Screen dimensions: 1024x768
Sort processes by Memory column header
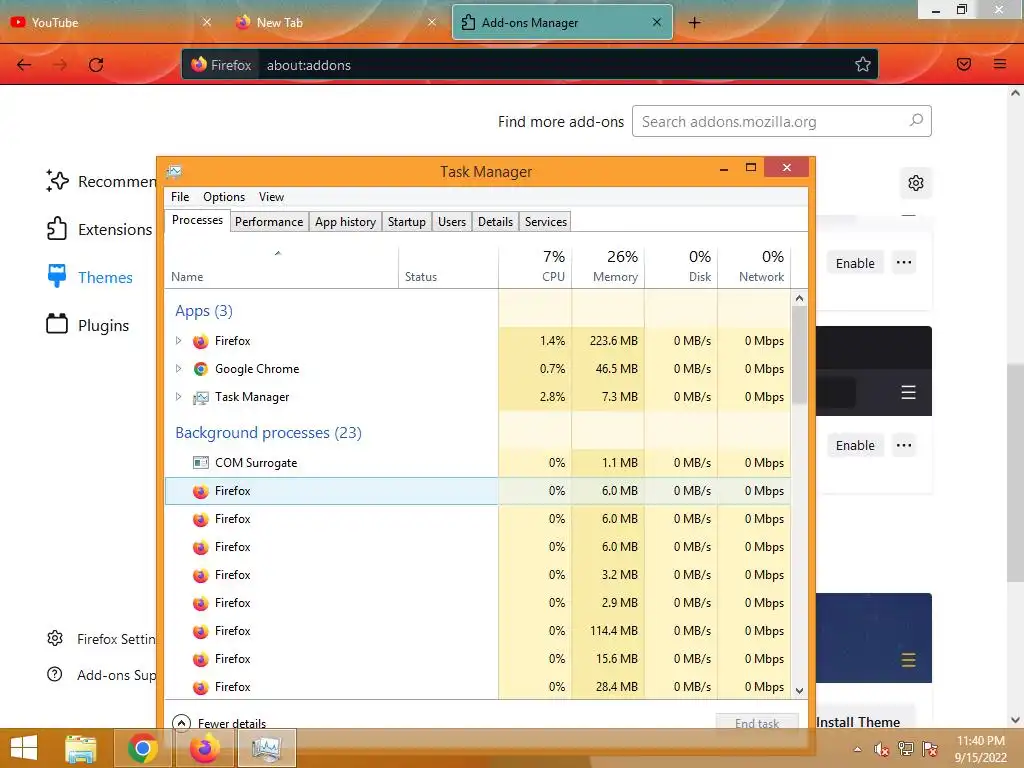click(x=609, y=268)
